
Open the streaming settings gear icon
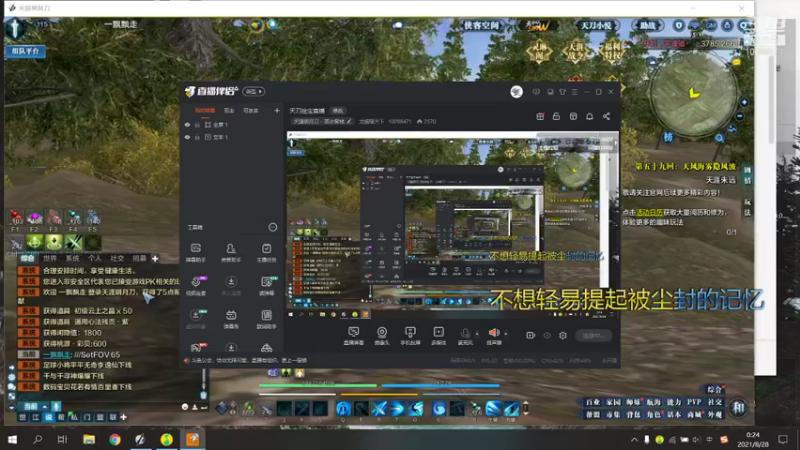click(x=563, y=336)
